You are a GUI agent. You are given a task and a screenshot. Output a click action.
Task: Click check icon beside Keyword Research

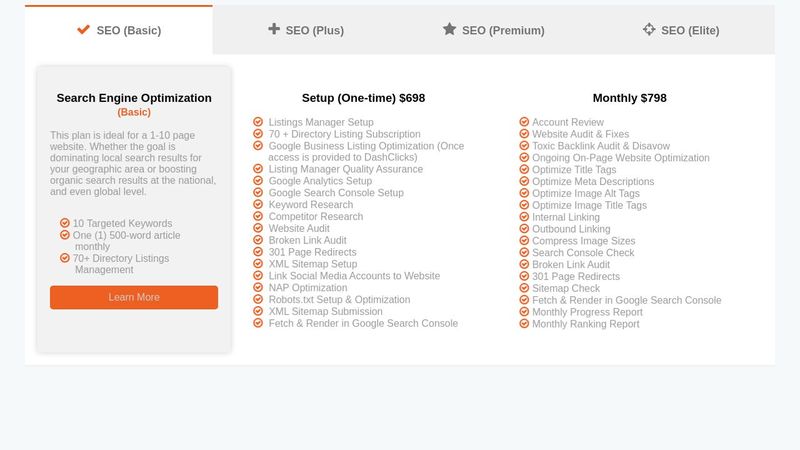258,205
